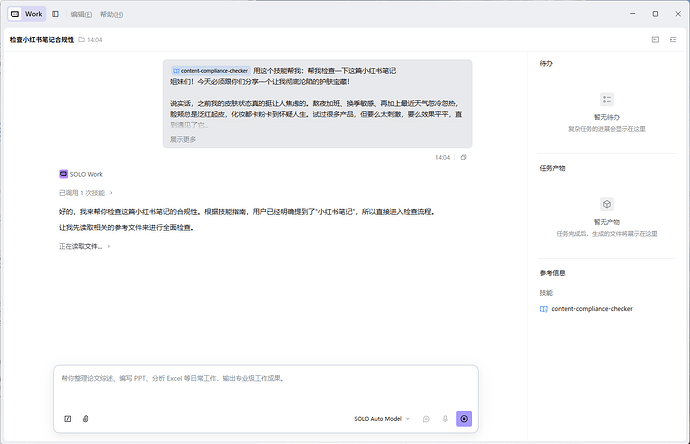Click the Work mode button
690x444 pixels.
27,14
